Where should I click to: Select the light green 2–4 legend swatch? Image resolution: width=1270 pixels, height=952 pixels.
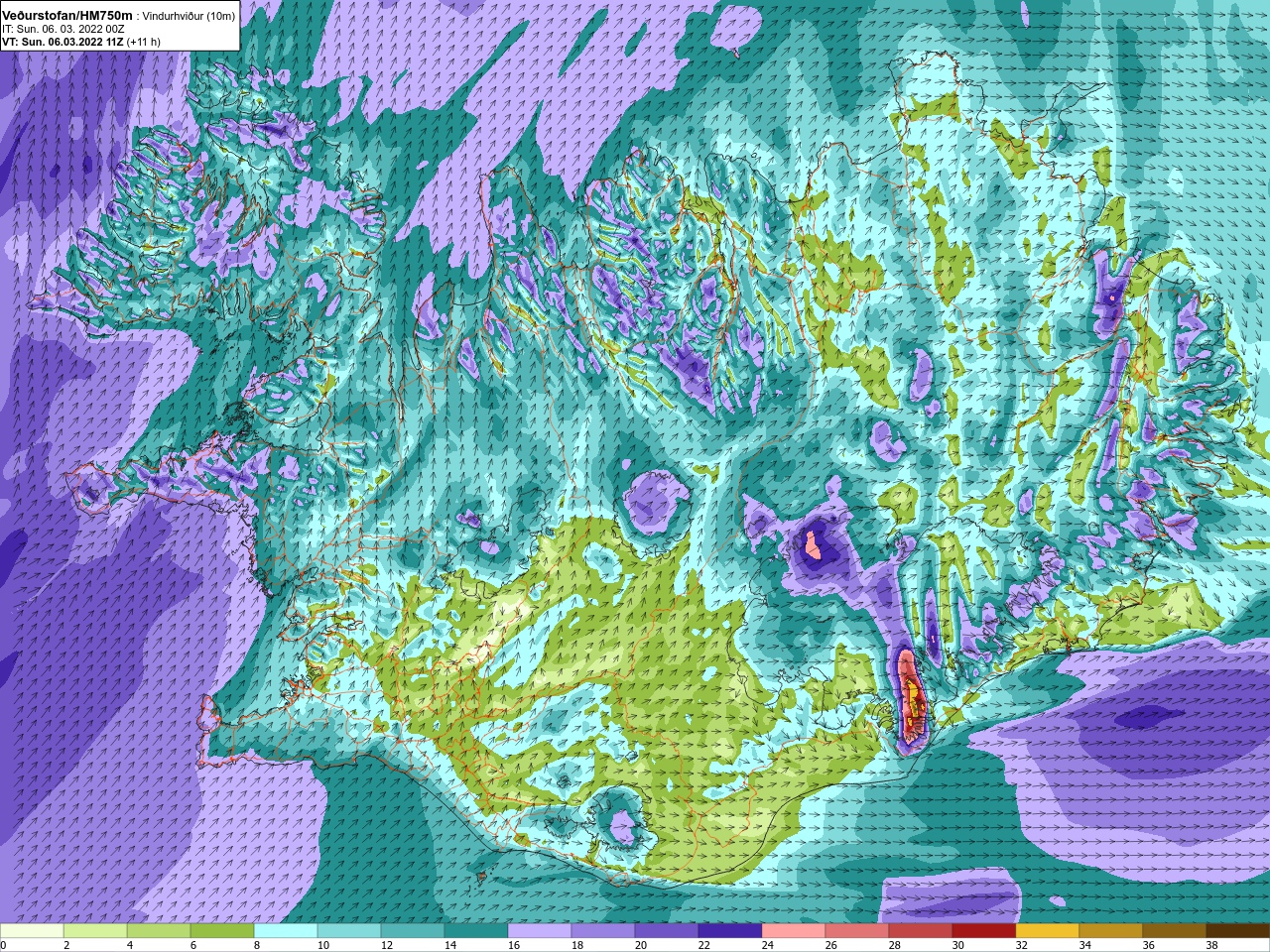tap(95, 932)
